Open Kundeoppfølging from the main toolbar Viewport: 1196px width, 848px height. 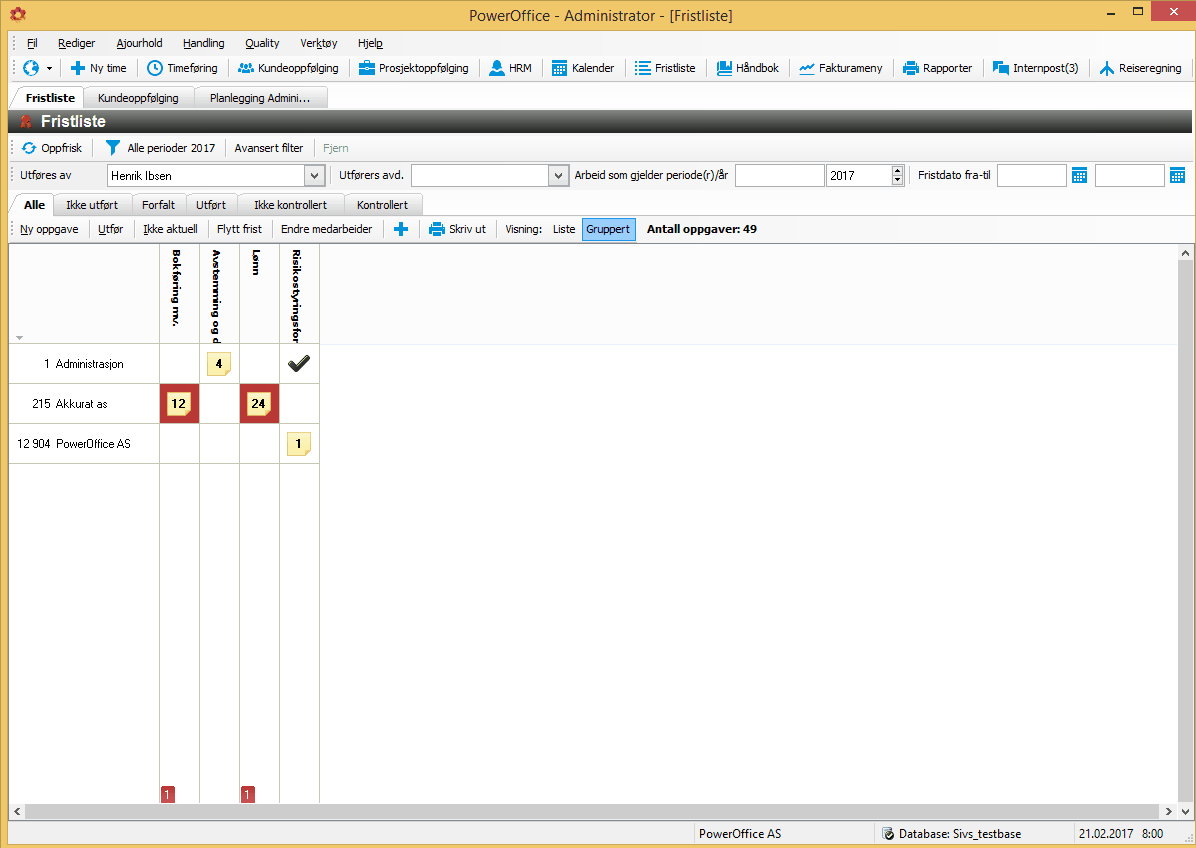pyautogui.click(x=288, y=68)
